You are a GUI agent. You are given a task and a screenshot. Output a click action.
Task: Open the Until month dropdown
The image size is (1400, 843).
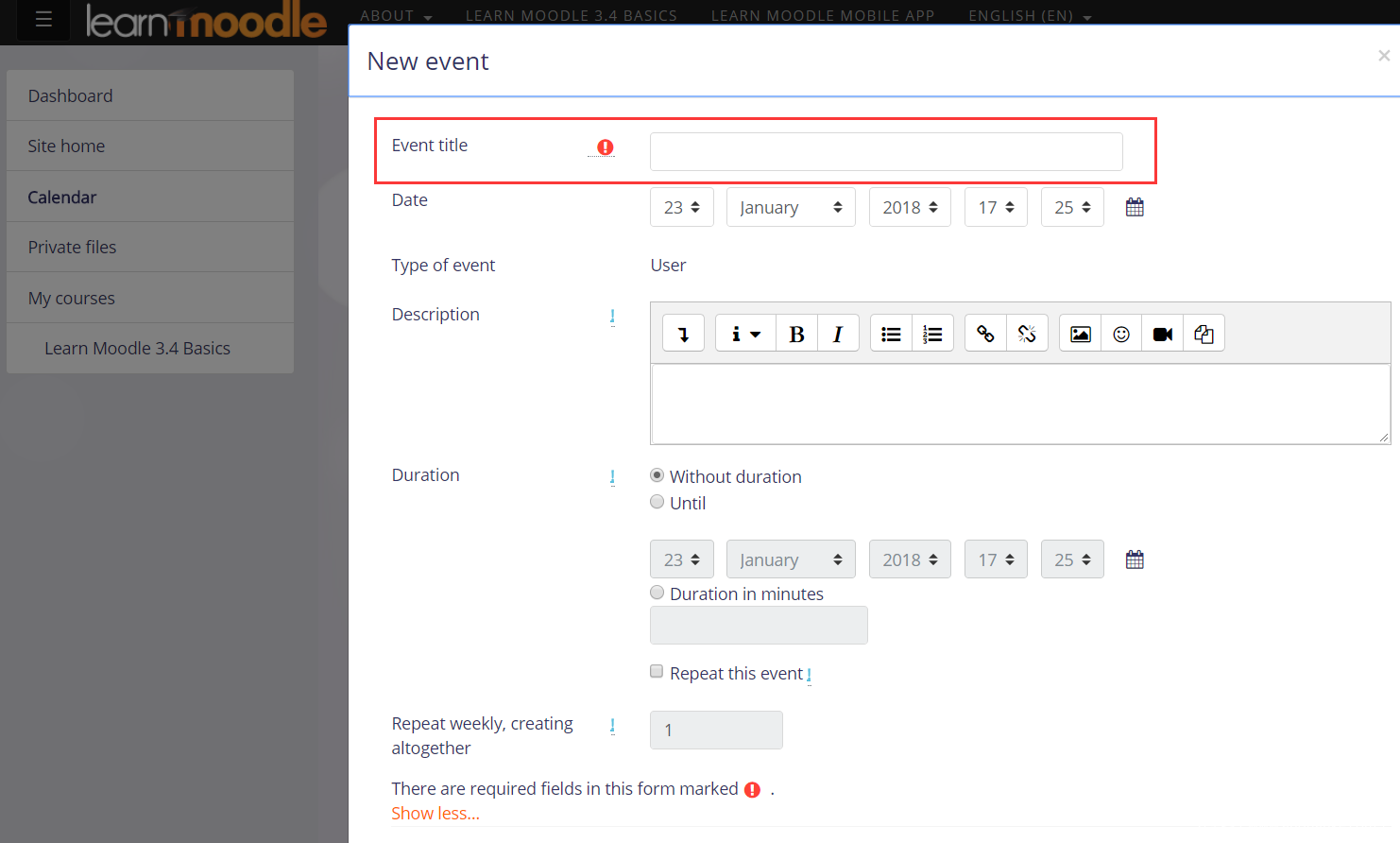(791, 559)
